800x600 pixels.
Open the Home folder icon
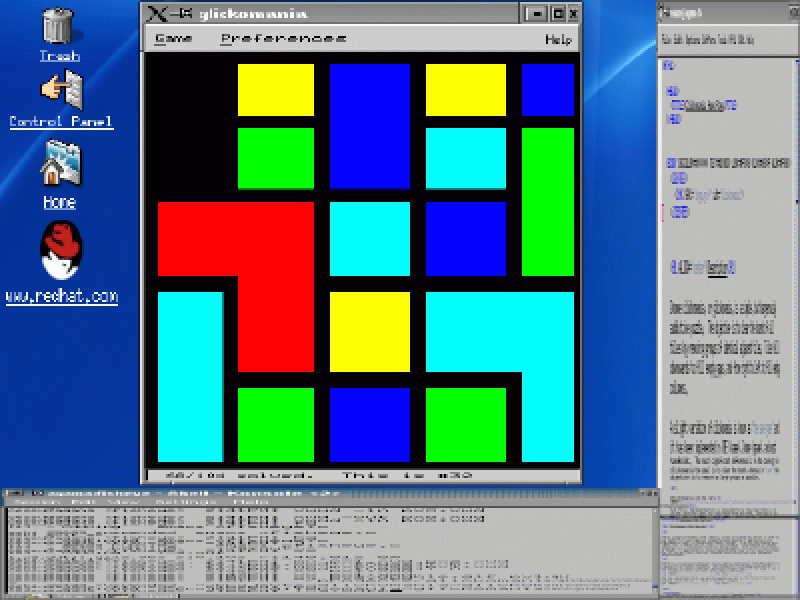click(x=59, y=163)
